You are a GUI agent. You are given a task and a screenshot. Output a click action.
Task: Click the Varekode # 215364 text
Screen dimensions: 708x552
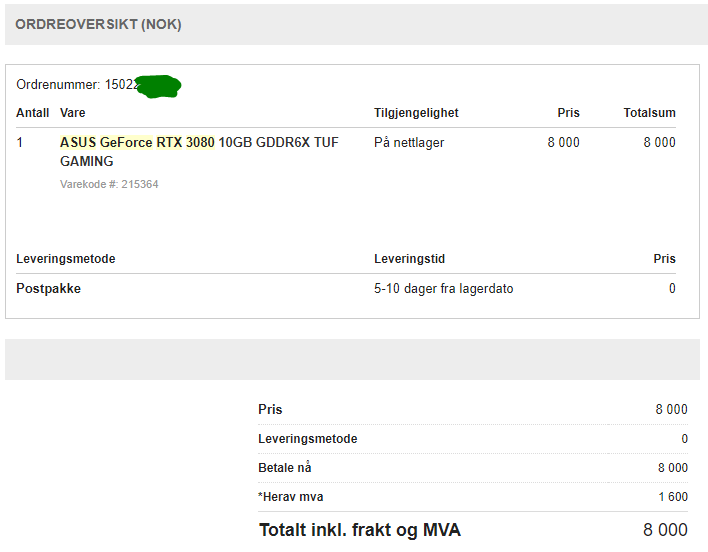(109, 184)
